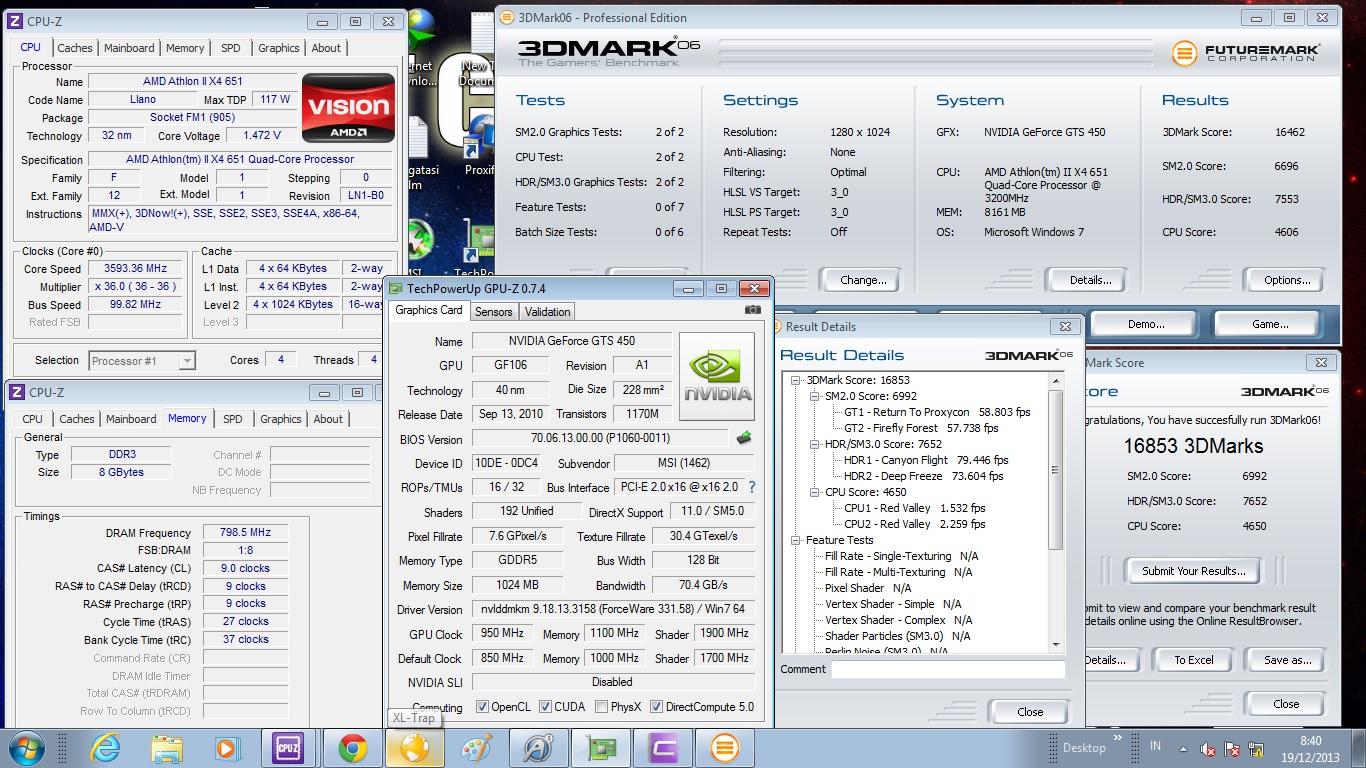Open Paint from the taskbar
Image resolution: width=1366 pixels, height=768 pixels.
click(x=476, y=748)
